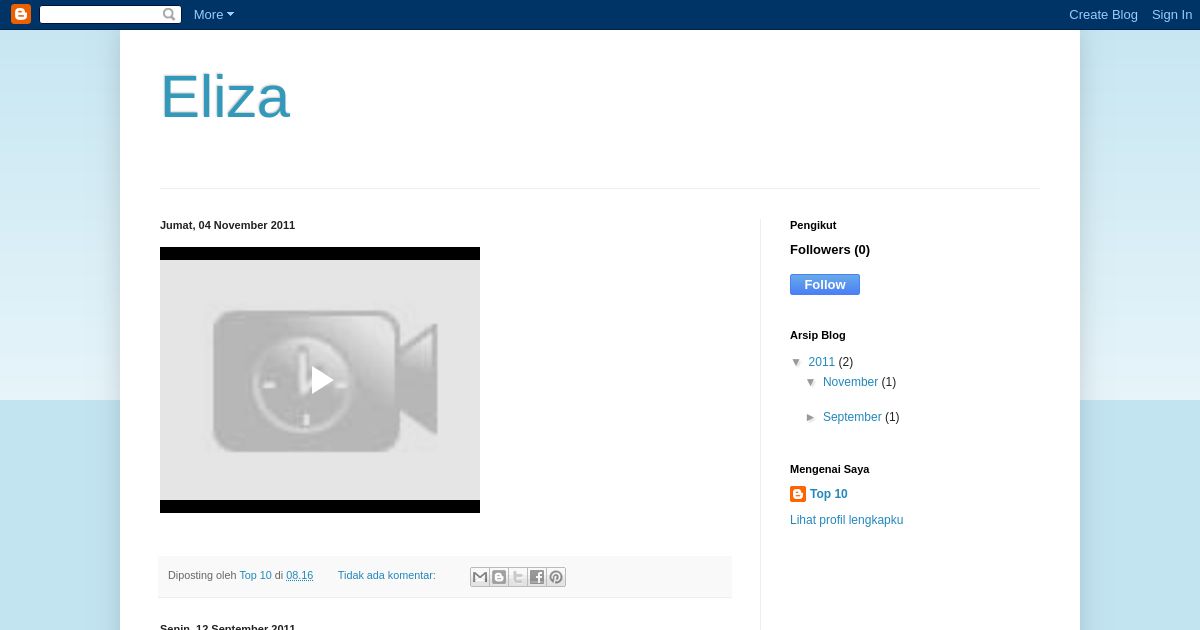
Task: Click the Arsip Blog heading
Action: click(x=817, y=335)
